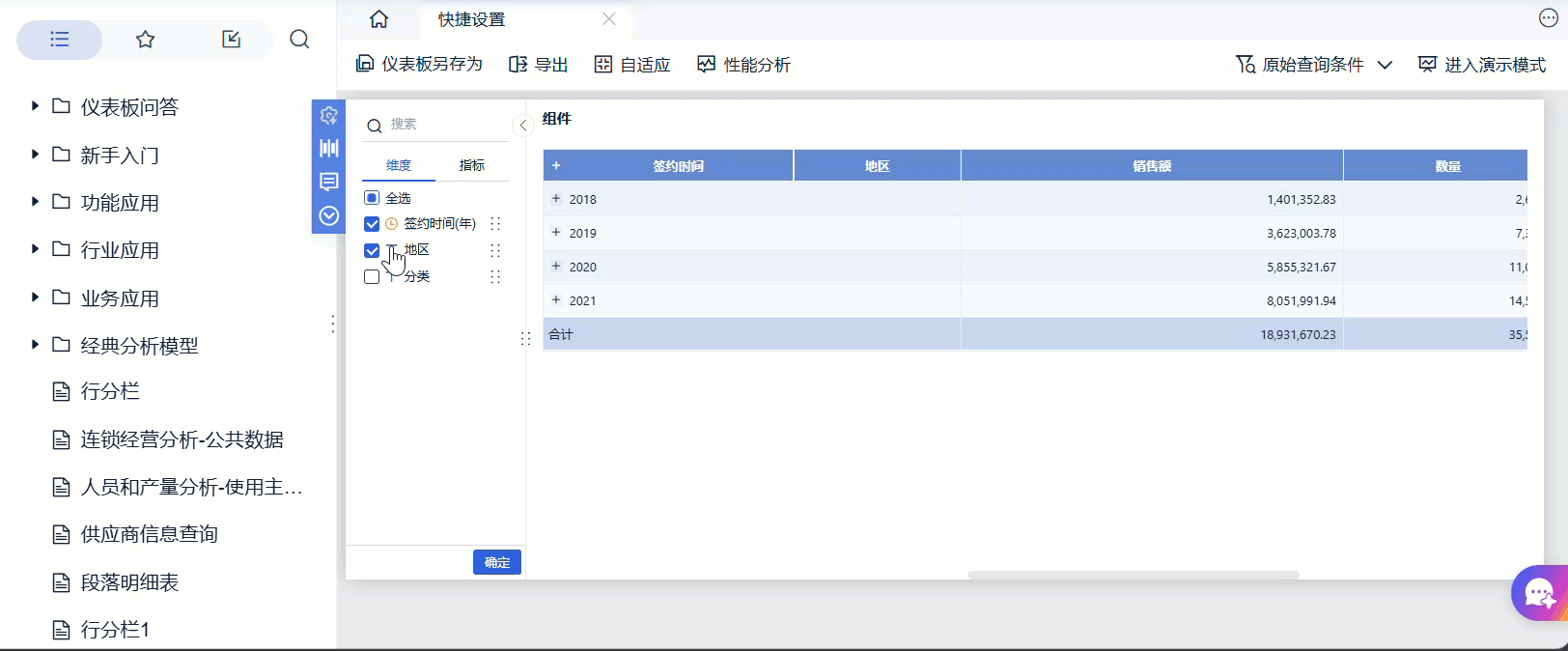The width and height of the screenshot is (1568, 651).
Task: Click the field search input
Action: pyautogui.click(x=436, y=125)
